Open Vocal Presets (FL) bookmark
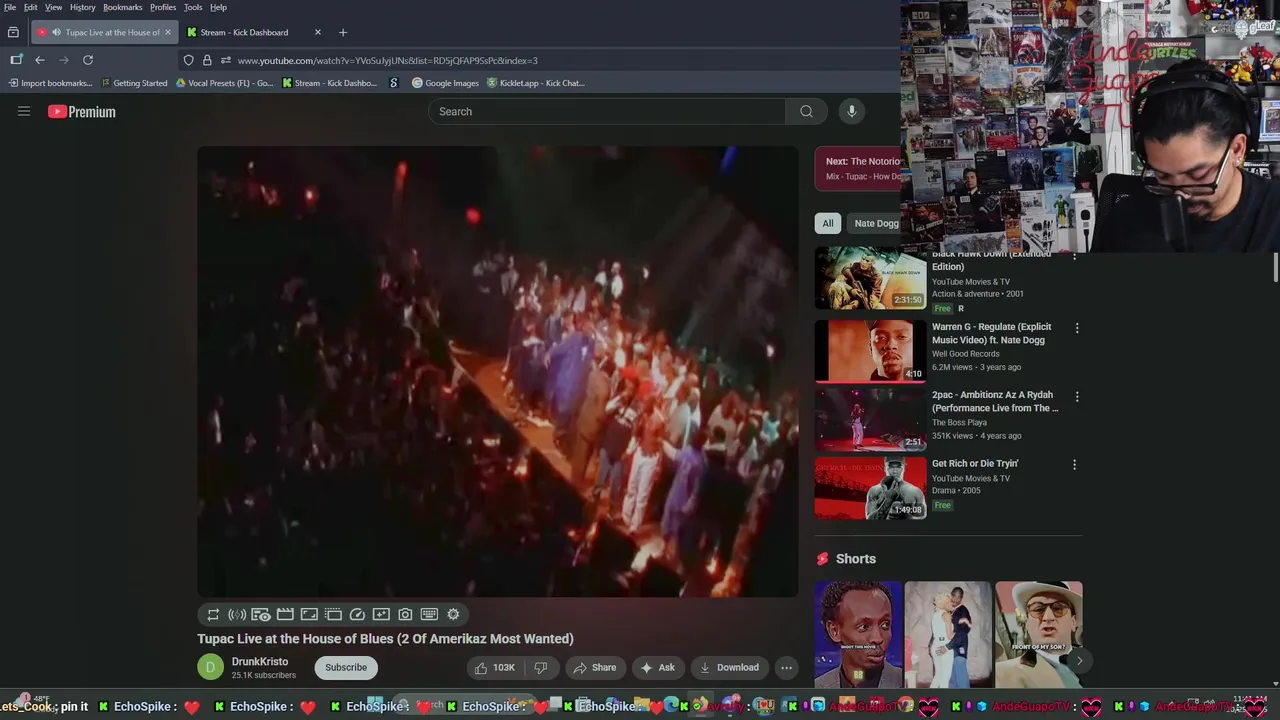Screen dimensions: 1280x720 [224, 83]
